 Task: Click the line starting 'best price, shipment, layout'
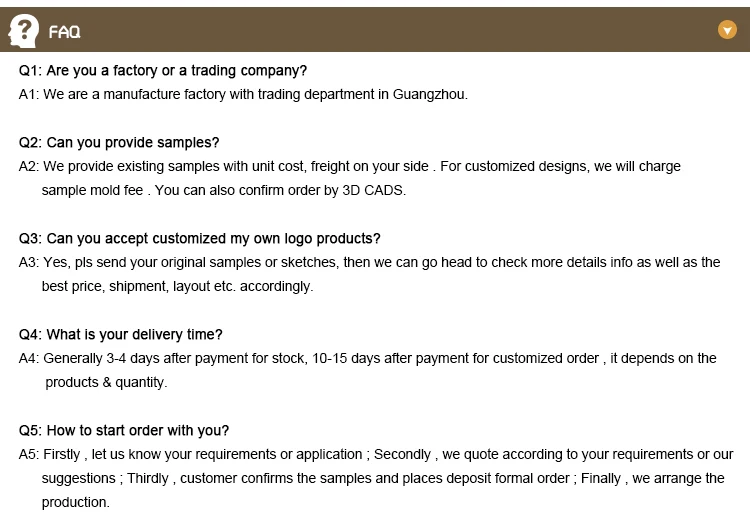click(177, 286)
